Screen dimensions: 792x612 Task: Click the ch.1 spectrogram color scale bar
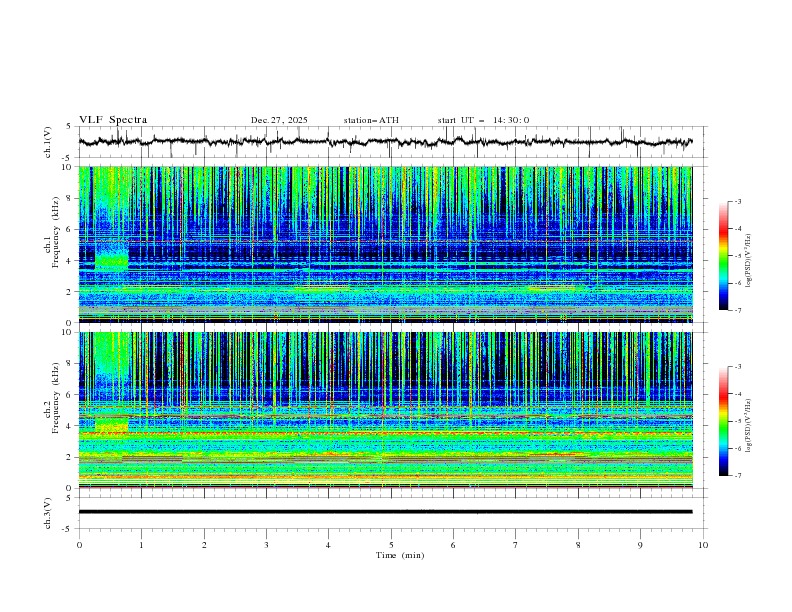click(x=723, y=256)
